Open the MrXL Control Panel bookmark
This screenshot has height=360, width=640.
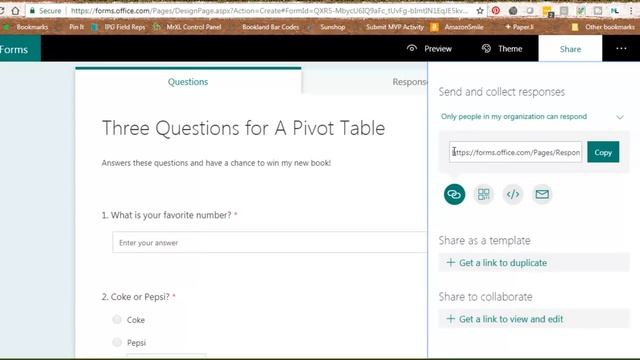click(187, 27)
